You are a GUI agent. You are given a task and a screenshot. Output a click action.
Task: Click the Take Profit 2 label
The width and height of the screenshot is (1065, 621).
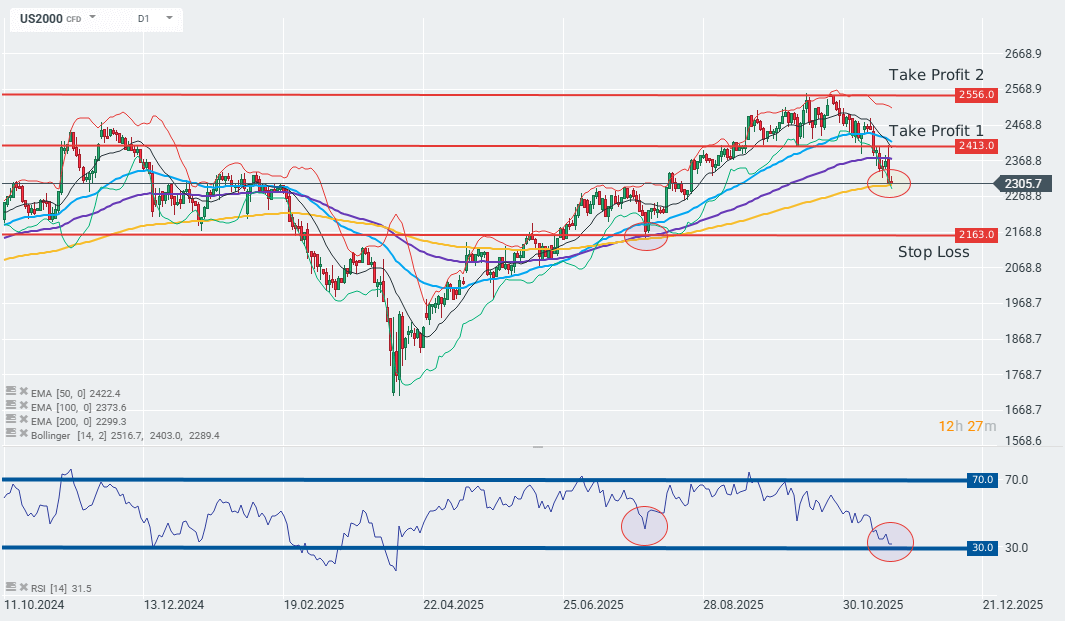click(x=934, y=74)
